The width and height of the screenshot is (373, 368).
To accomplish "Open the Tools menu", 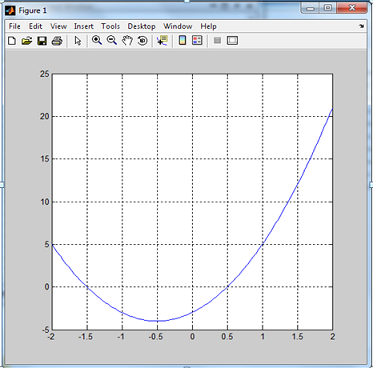I will tap(110, 26).
